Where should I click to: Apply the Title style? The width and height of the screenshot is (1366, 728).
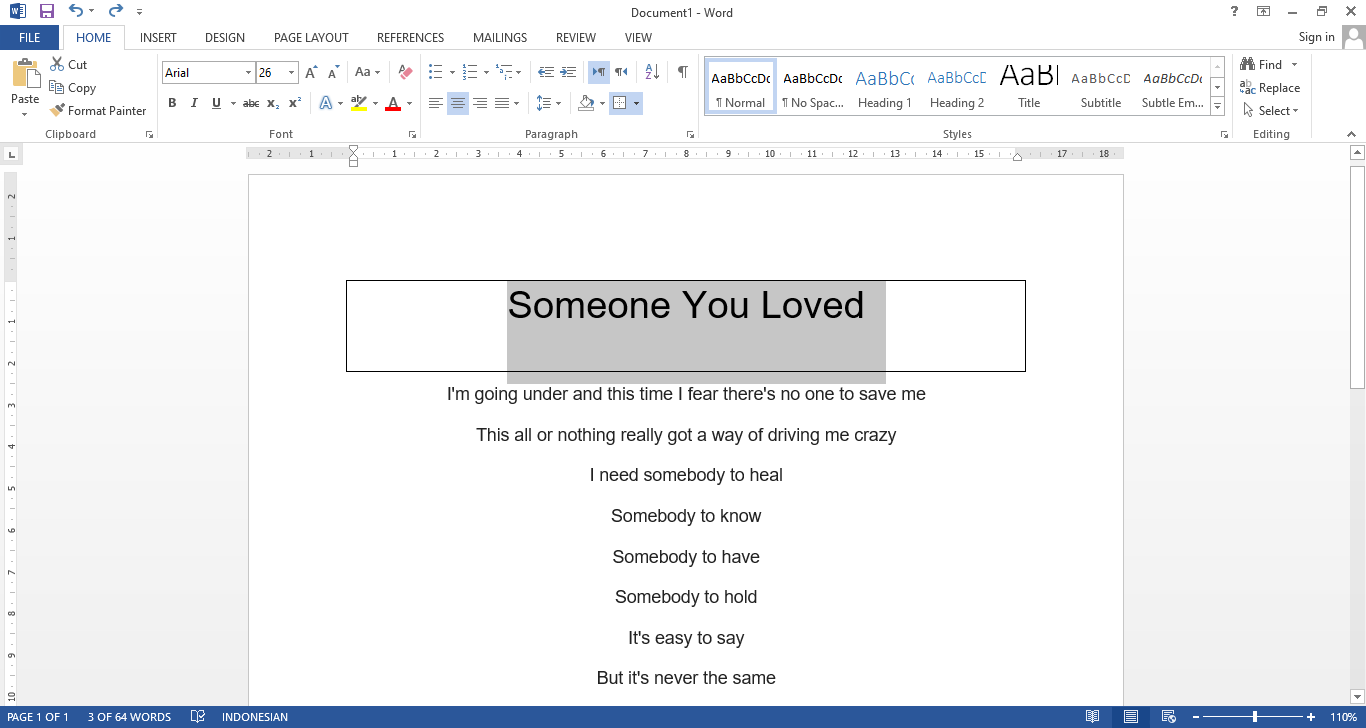(1029, 87)
